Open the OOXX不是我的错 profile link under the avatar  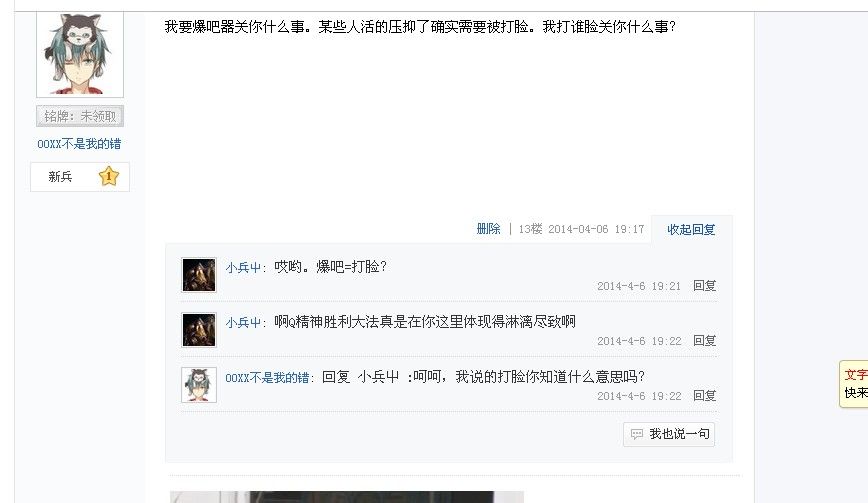[x=79, y=144]
